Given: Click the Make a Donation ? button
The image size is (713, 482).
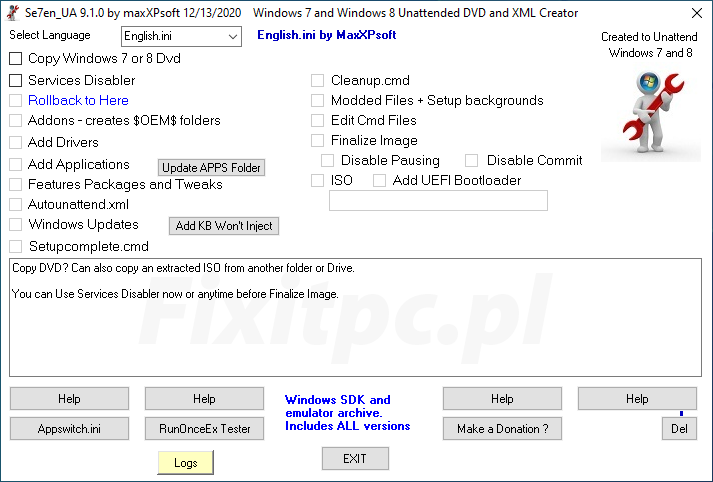Looking at the screenshot, I should pyautogui.click(x=502, y=429).
